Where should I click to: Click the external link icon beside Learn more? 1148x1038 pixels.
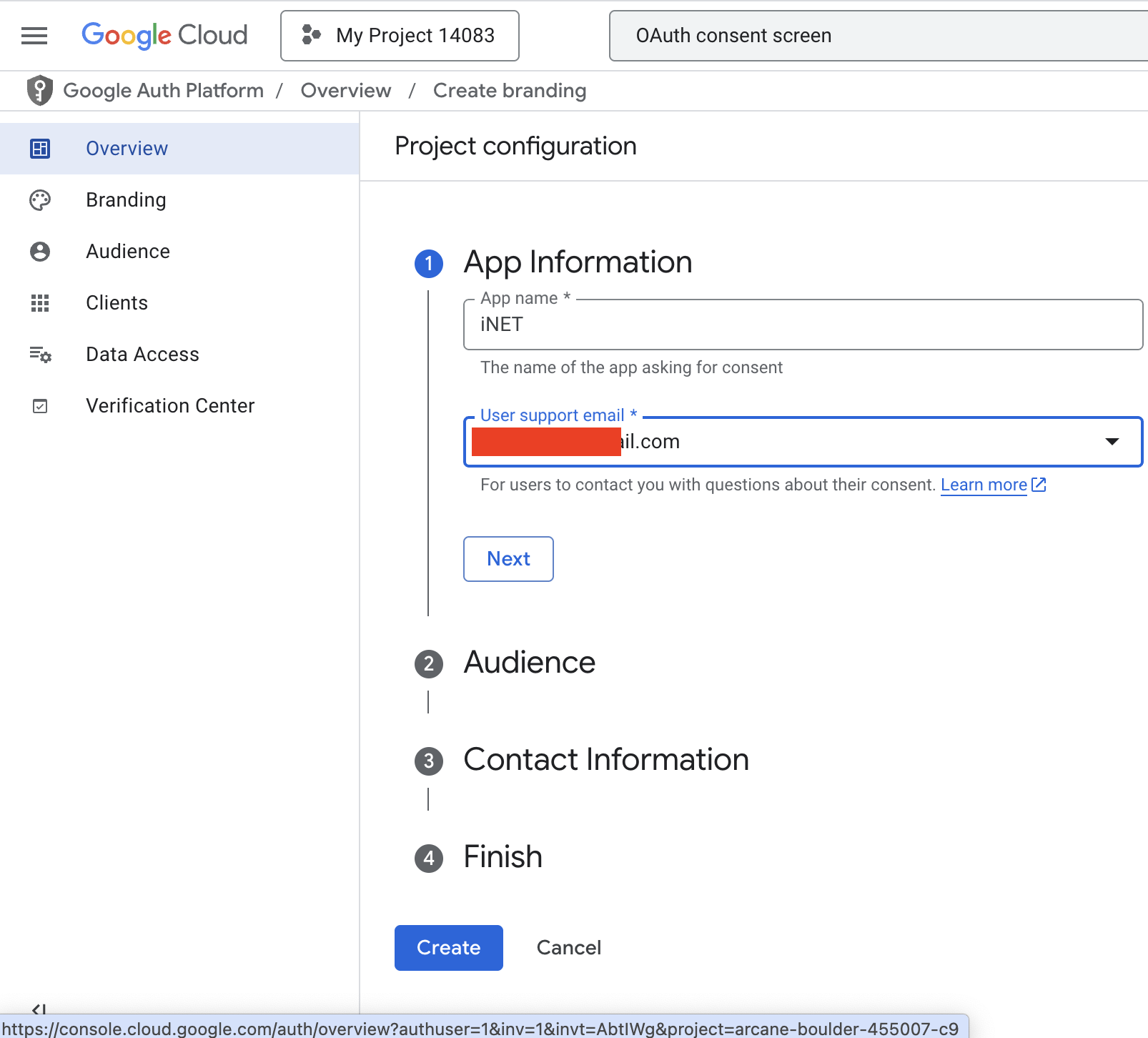click(1039, 485)
